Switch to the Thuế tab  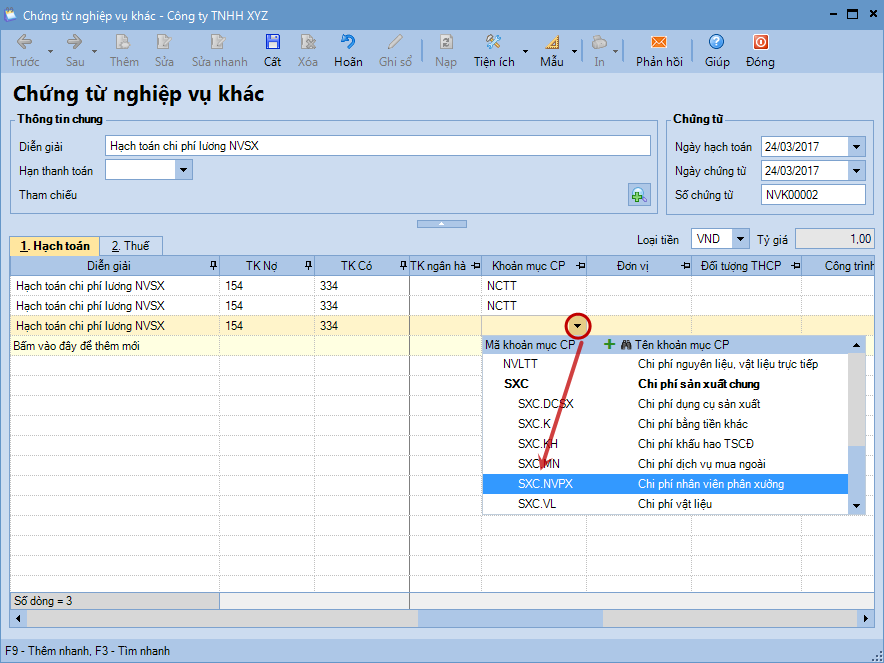pyautogui.click(x=130, y=246)
